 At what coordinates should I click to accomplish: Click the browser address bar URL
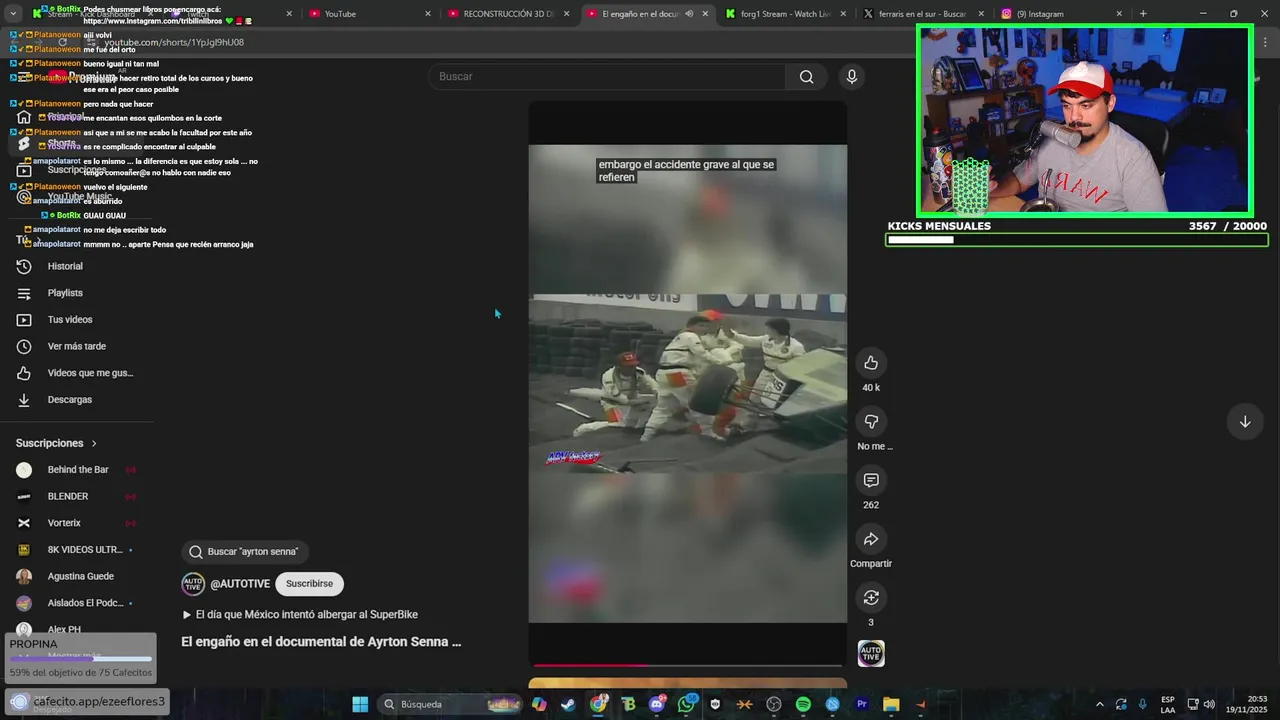click(x=174, y=43)
